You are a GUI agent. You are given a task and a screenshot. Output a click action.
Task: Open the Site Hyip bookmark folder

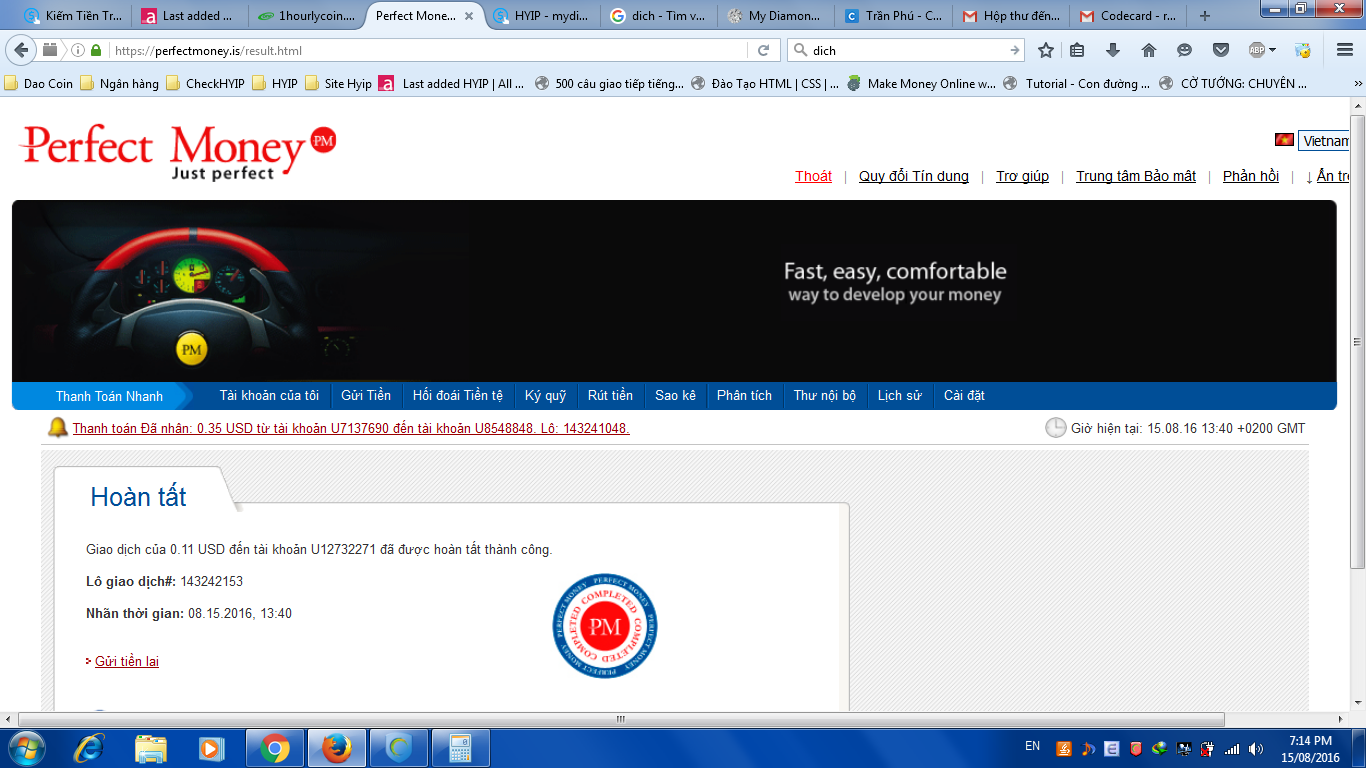[x=339, y=84]
